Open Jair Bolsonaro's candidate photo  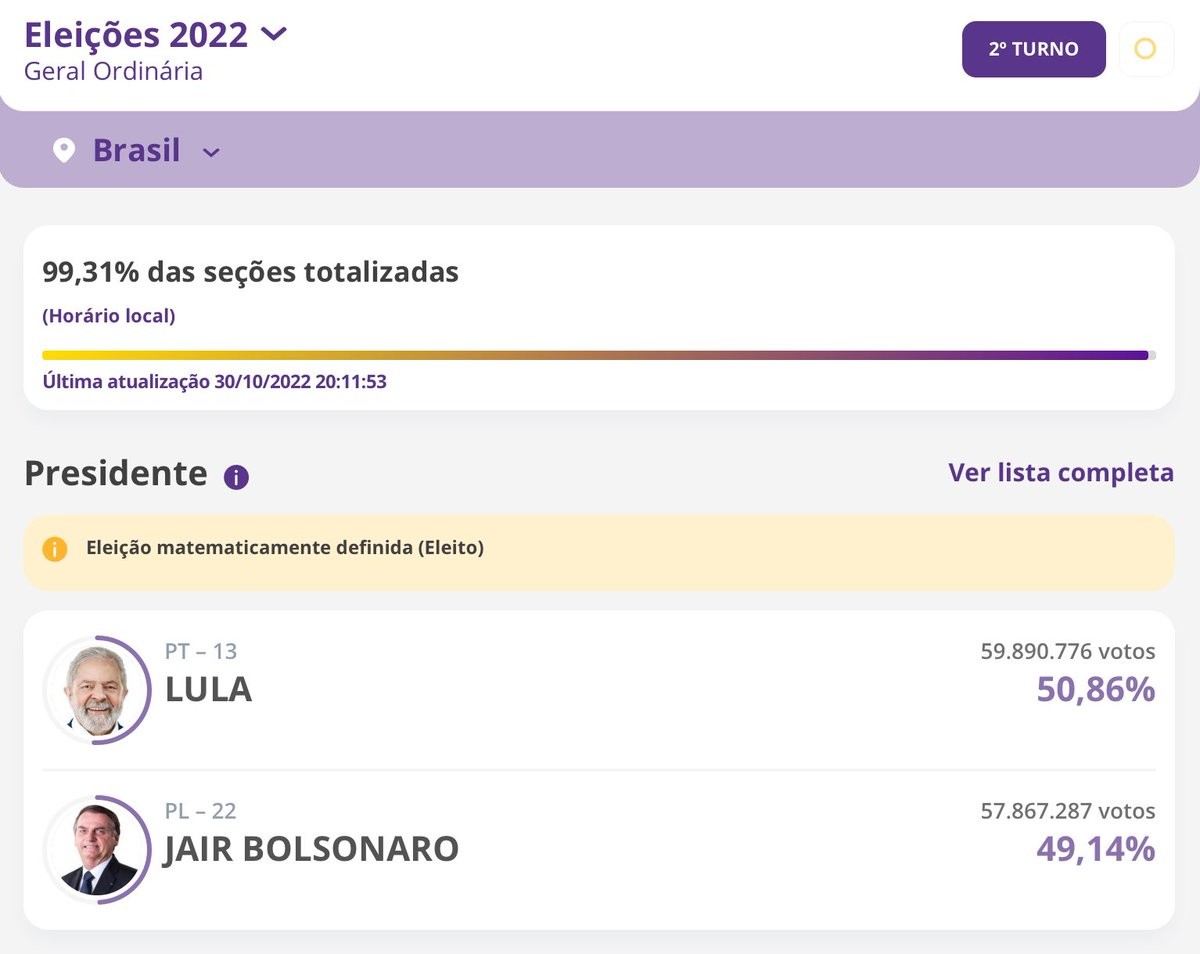click(x=97, y=850)
